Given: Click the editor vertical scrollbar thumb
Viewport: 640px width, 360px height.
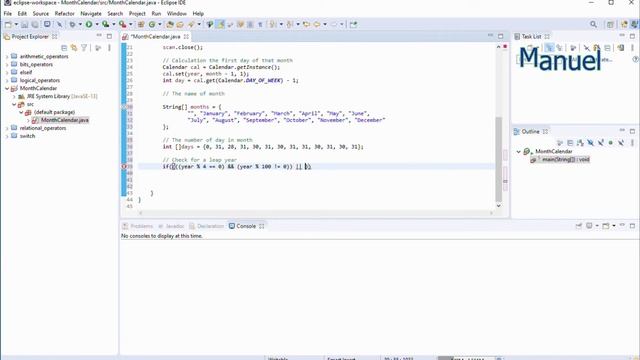Looking at the screenshot, I should [498, 159].
